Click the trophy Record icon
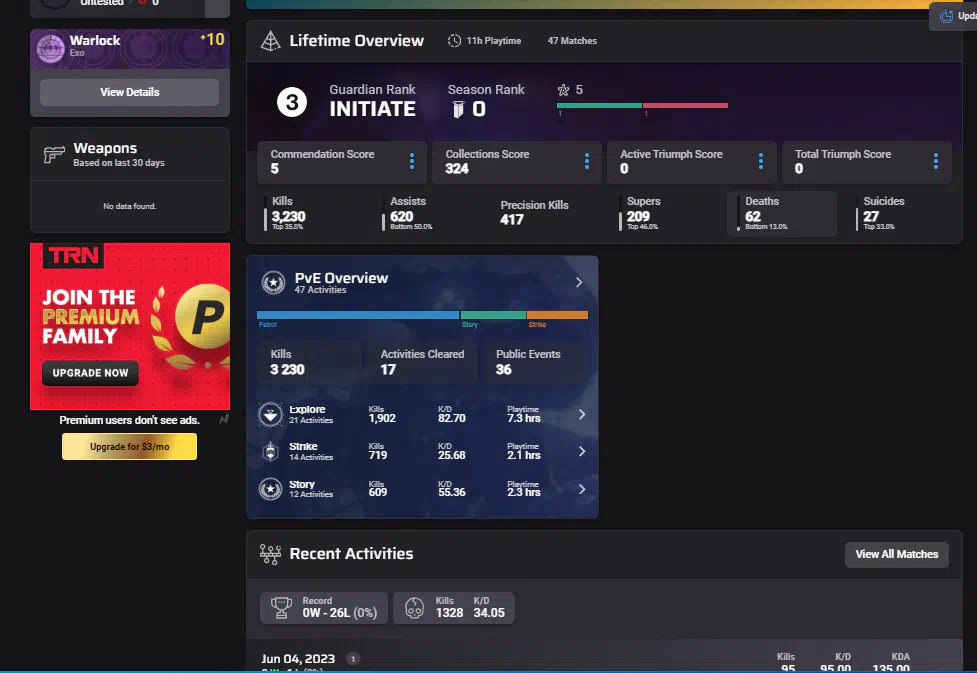 (x=283, y=607)
